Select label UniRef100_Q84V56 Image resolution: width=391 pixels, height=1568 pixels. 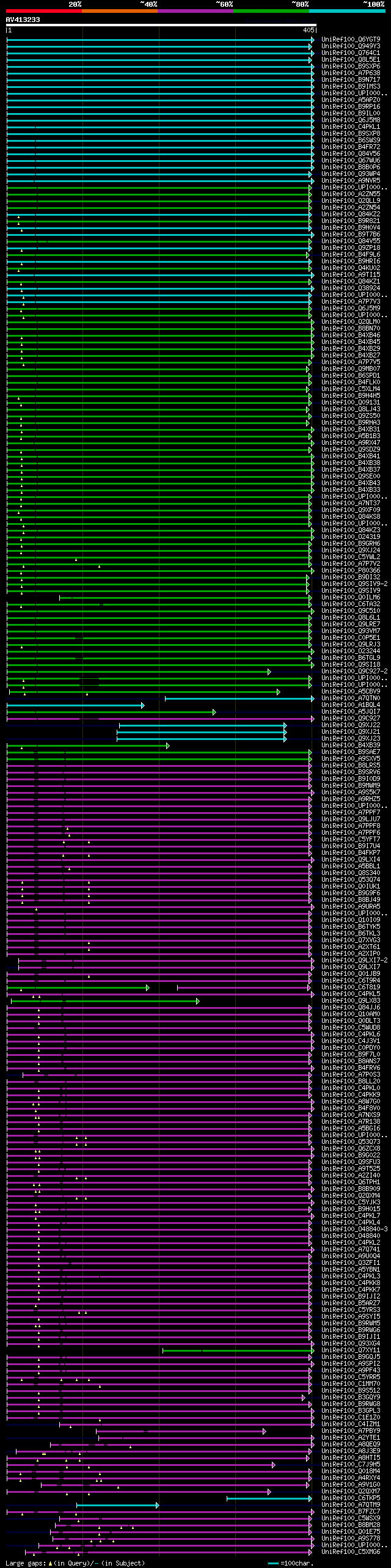tap(351, 154)
